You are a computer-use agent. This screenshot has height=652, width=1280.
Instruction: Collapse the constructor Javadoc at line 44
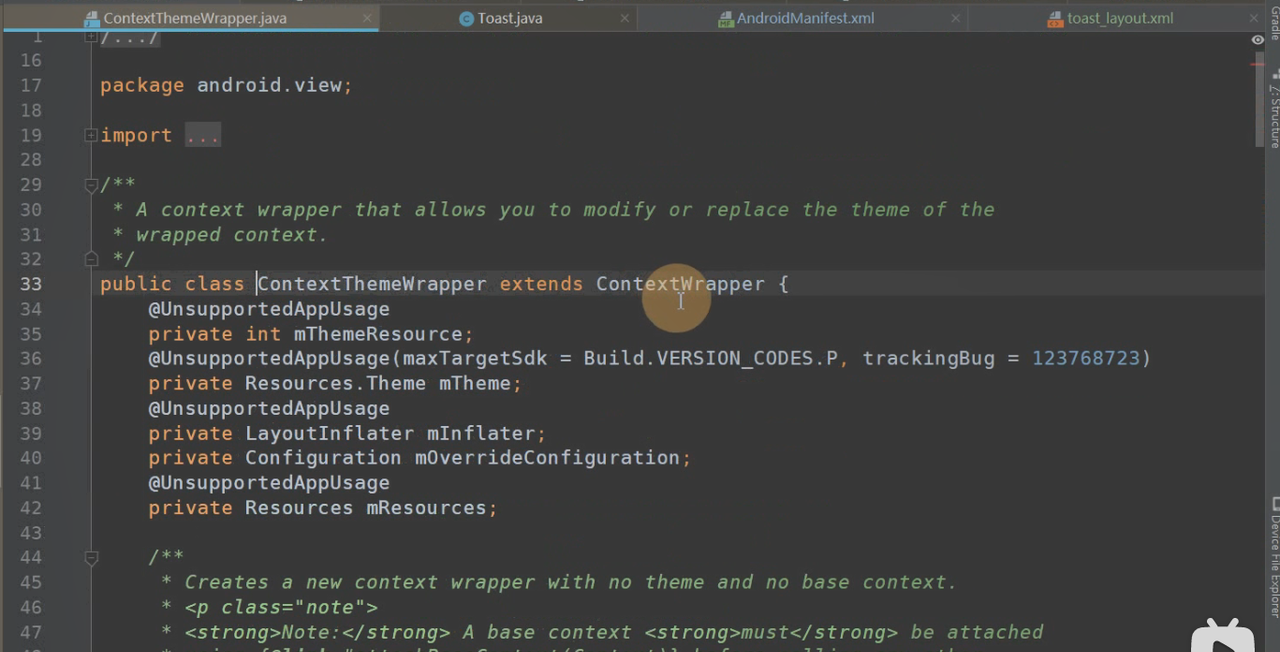pos(91,557)
